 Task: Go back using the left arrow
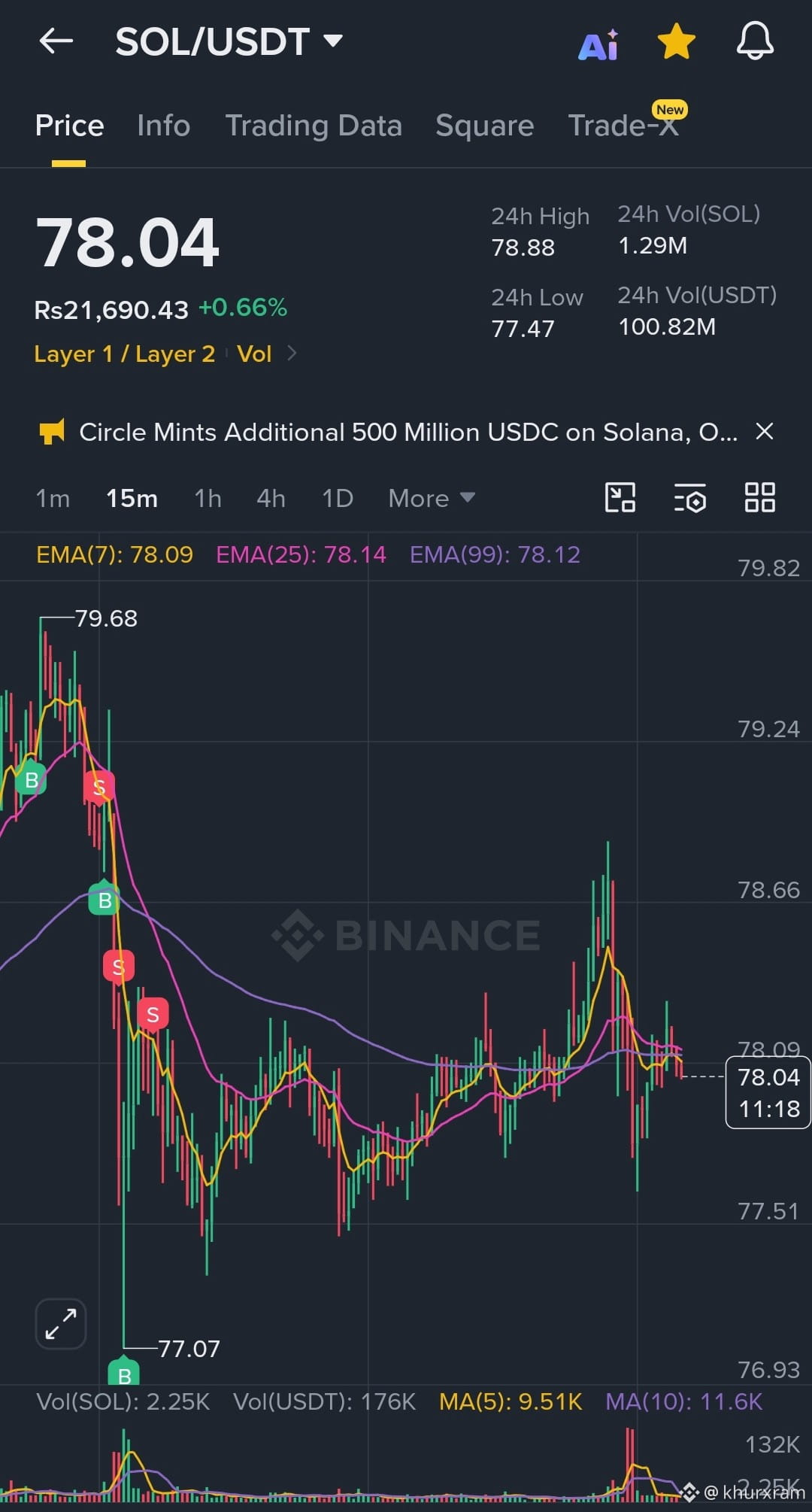[x=56, y=41]
